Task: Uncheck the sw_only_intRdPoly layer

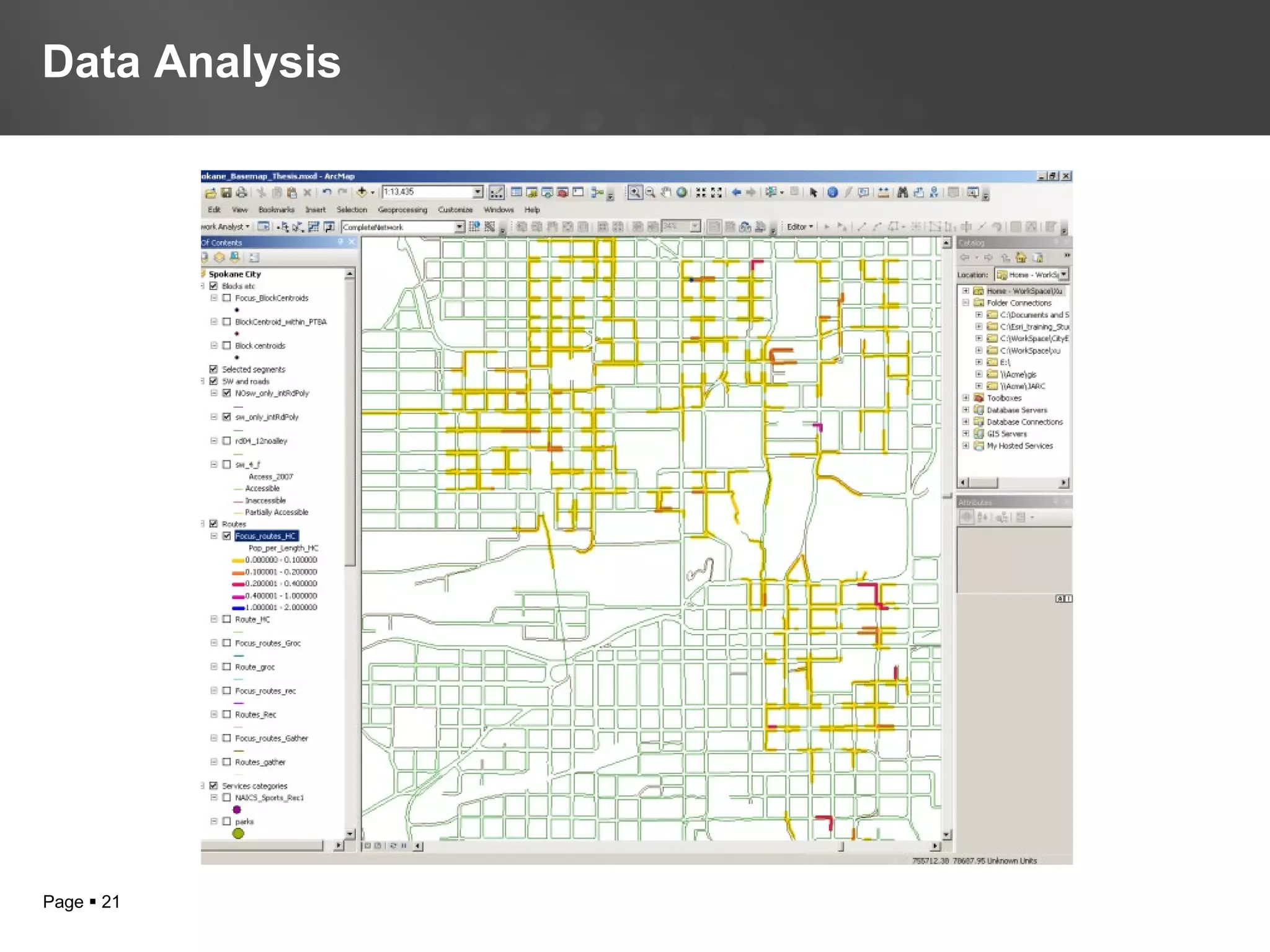Action: coord(227,417)
